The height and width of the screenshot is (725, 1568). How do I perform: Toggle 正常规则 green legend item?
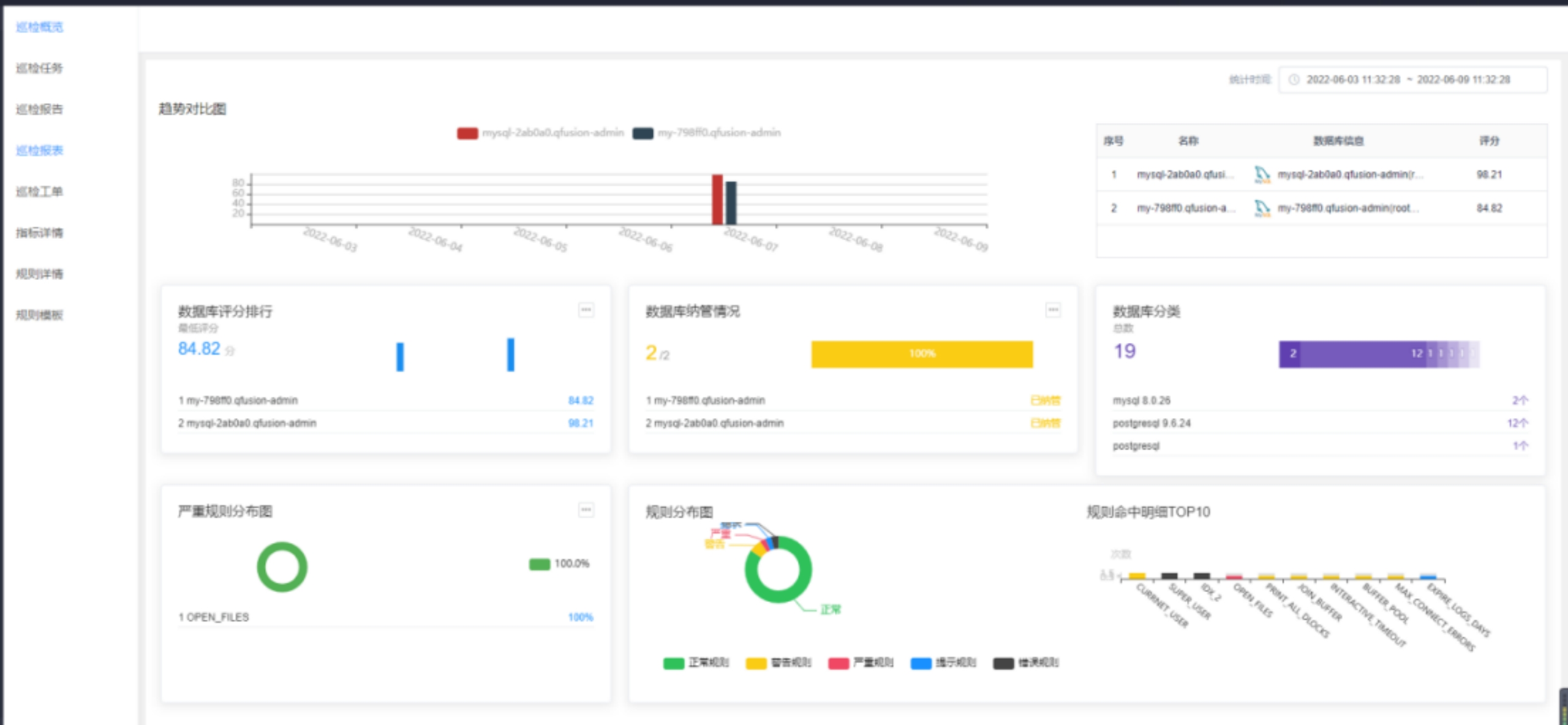[696, 663]
